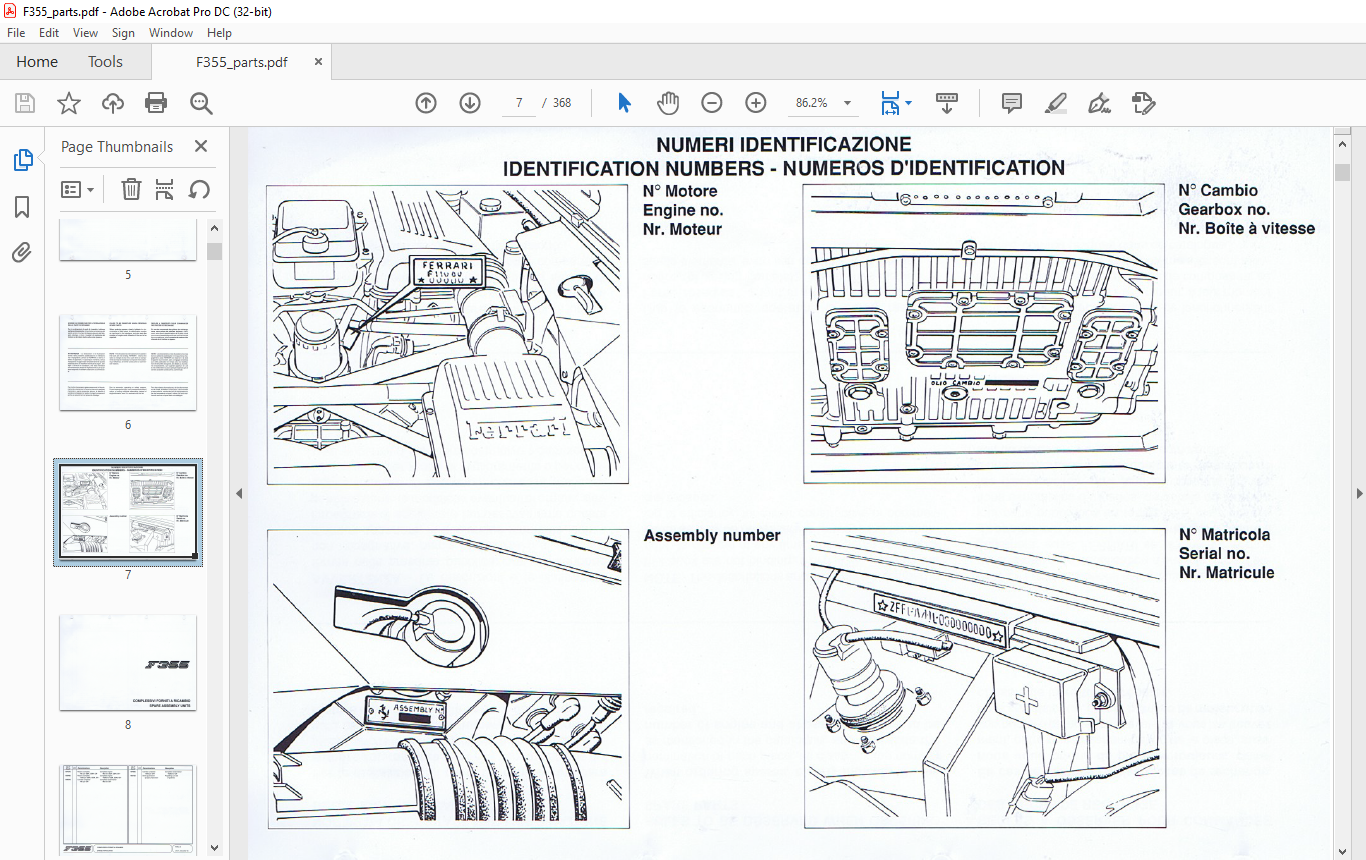This screenshot has height=860, width=1366.
Task: Click the Save file icon
Action: click(x=25, y=103)
